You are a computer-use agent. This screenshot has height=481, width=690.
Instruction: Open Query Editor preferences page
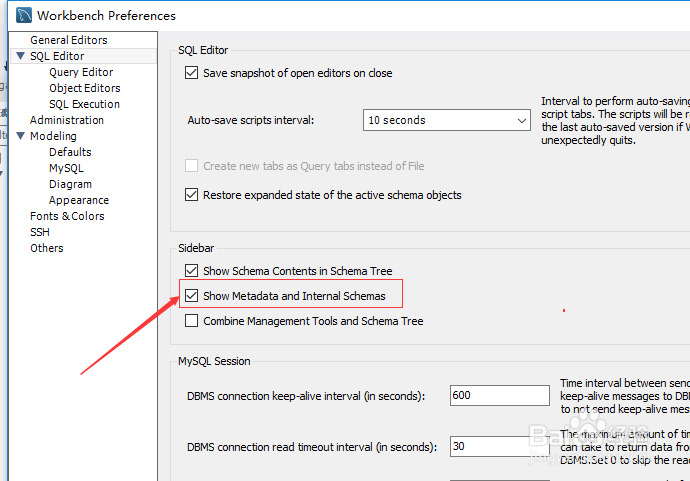click(81, 72)
